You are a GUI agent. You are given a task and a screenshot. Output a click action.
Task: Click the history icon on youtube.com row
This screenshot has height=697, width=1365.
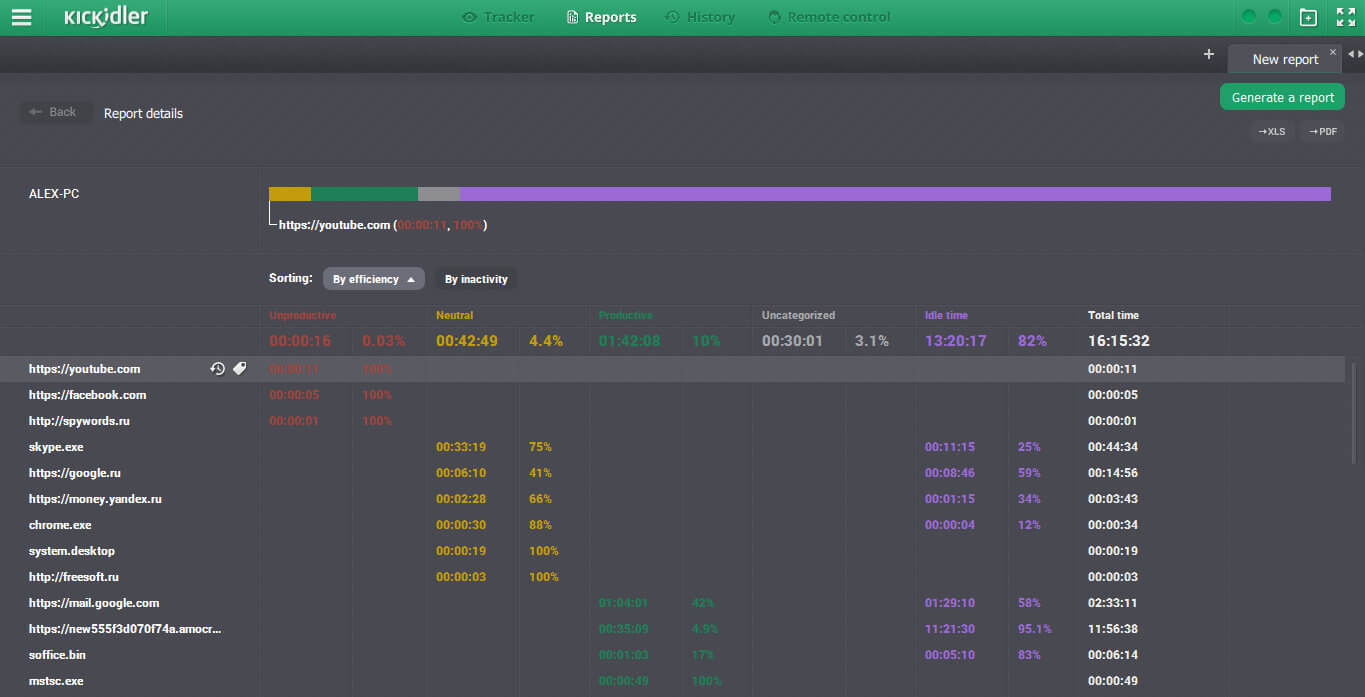[217, 369]
